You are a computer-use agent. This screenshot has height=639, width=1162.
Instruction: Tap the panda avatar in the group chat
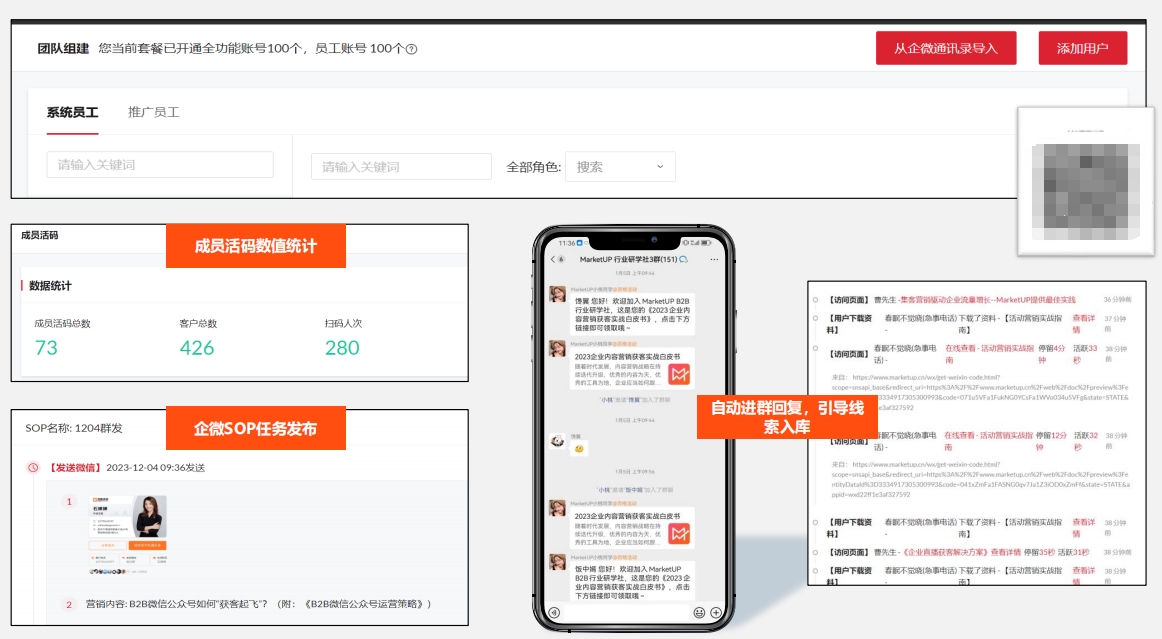coord(557,442)
